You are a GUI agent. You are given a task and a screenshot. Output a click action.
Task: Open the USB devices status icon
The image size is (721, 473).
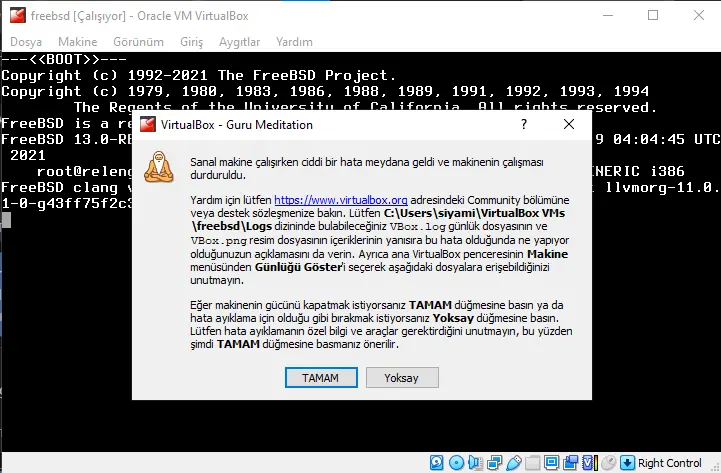click(514, 462)
